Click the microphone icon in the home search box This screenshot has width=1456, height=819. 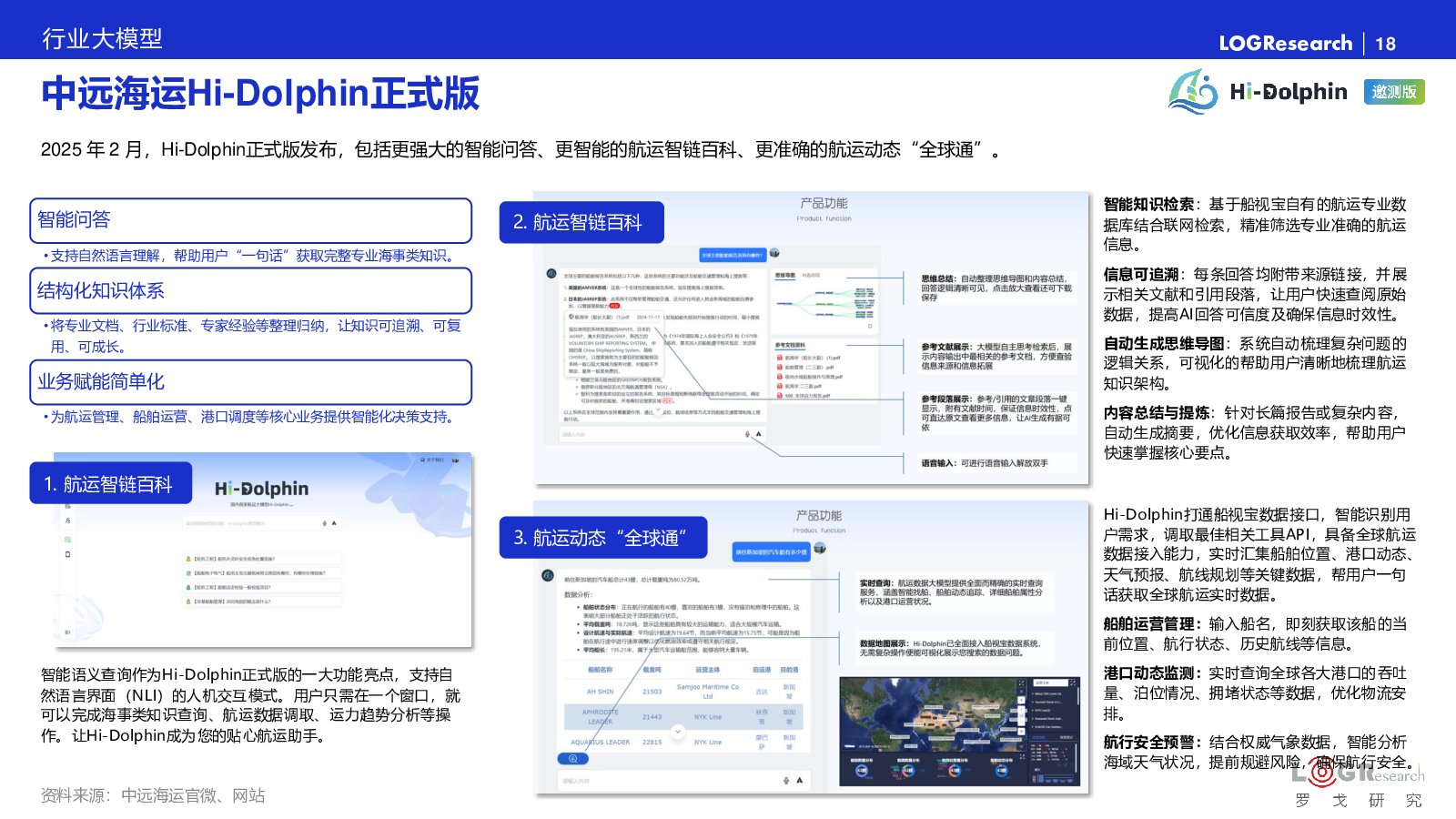[x=325, y=523]
